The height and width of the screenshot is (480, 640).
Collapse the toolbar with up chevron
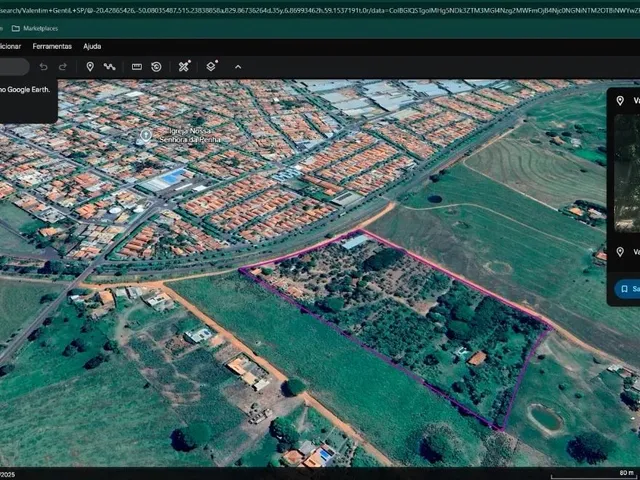point(238,67)
